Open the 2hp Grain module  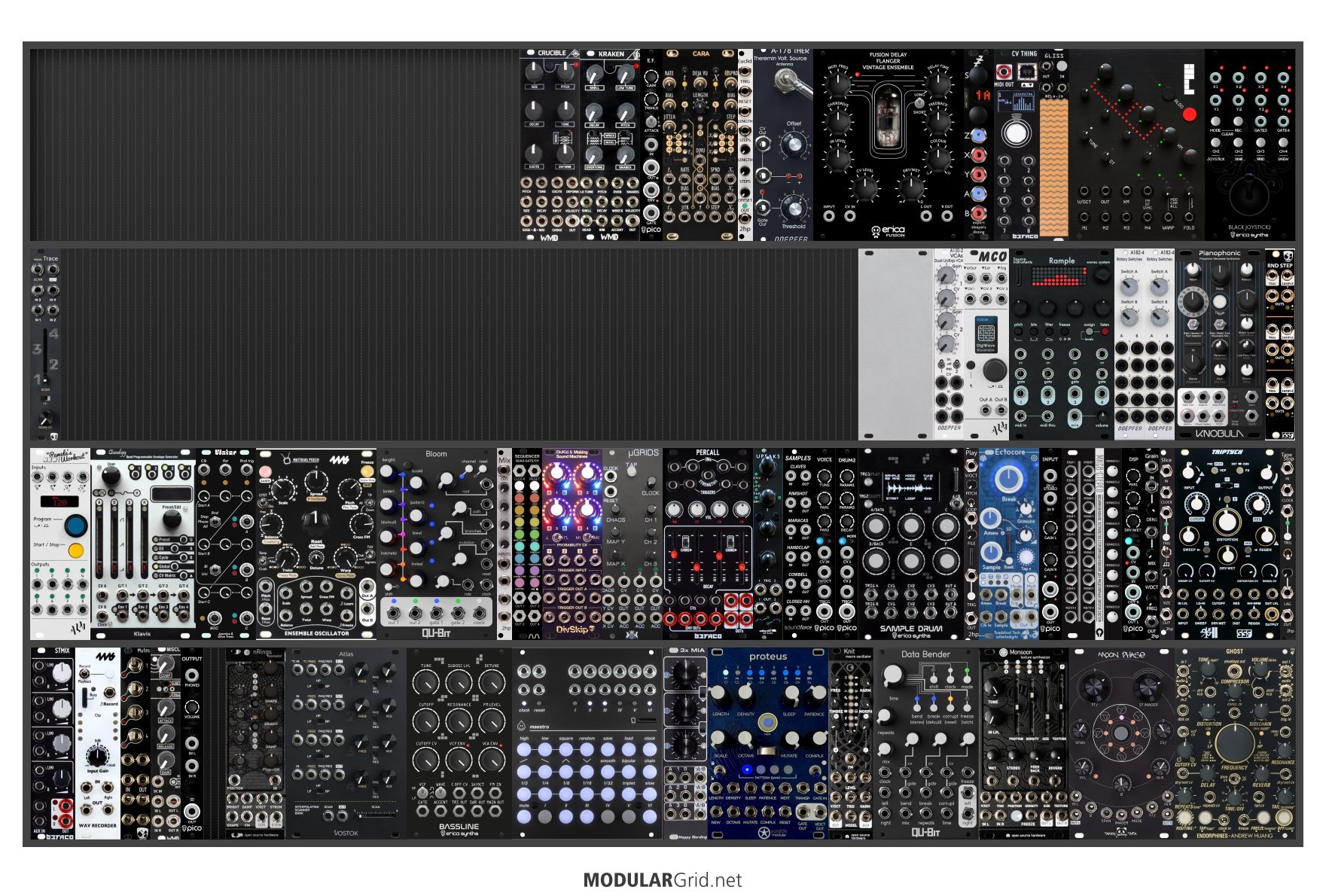[1152, 544]
